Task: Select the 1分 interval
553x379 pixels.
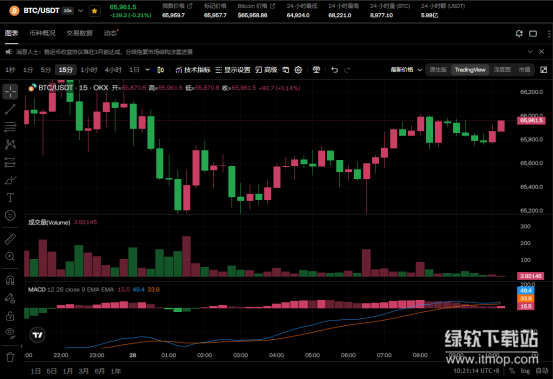Action: click(28, 70)
